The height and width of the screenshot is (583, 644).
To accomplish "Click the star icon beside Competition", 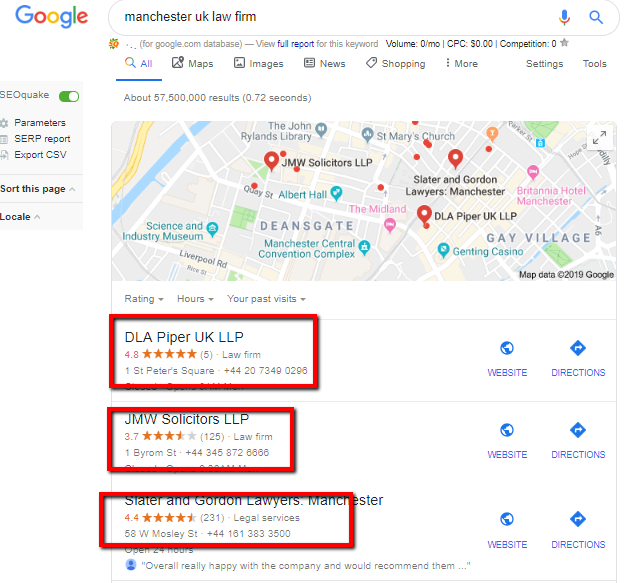I will 565,43.
